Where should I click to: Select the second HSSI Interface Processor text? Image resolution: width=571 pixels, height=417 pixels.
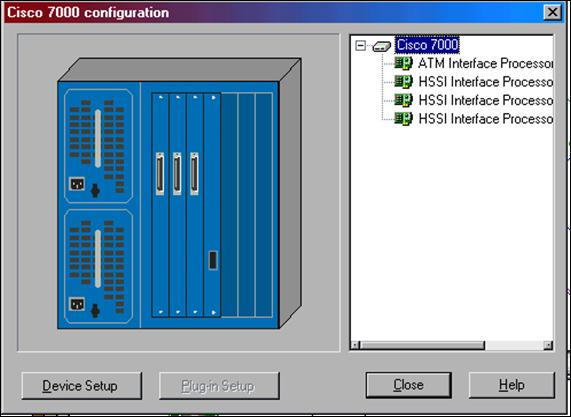pos(485,101)
